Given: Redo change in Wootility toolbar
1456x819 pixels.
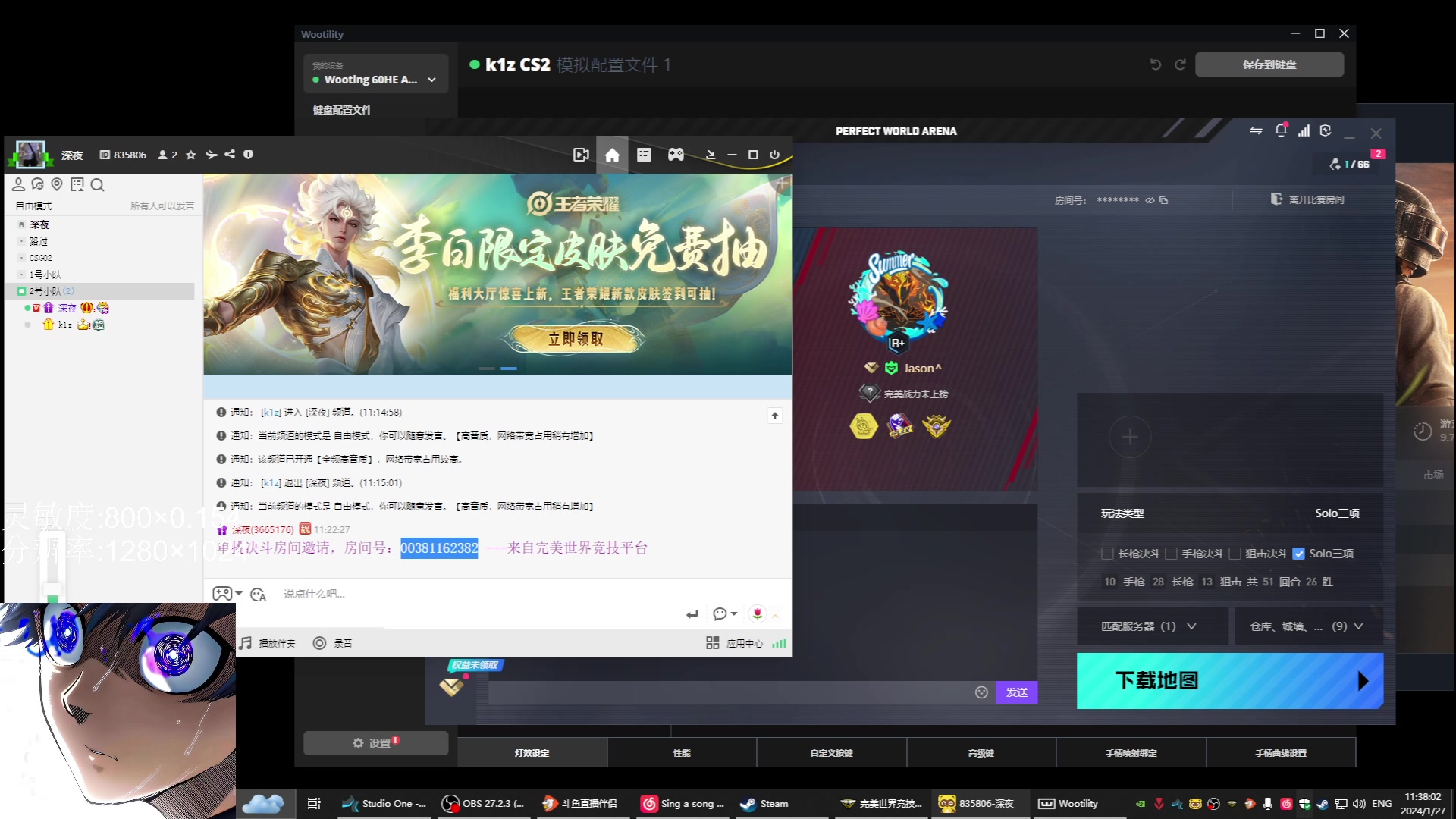Looking at the screenshot, I should [1180, 64].
